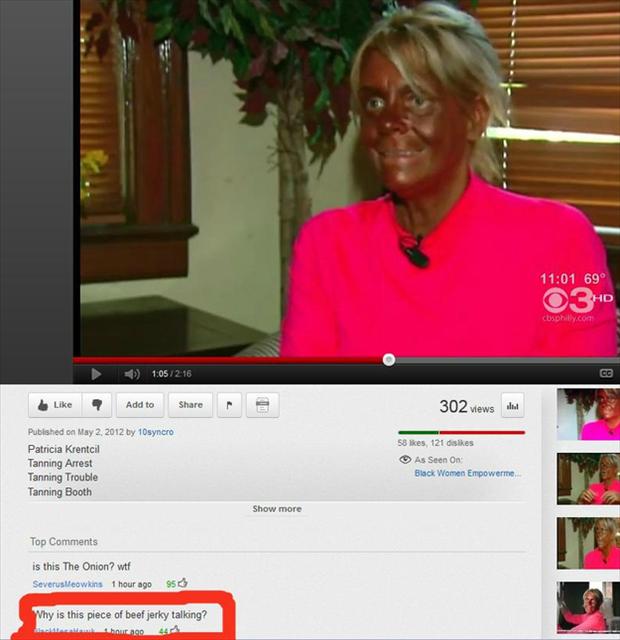Open the 10syncro channel link
Viewport: 620px width, 640px height.
pos(156,432)
